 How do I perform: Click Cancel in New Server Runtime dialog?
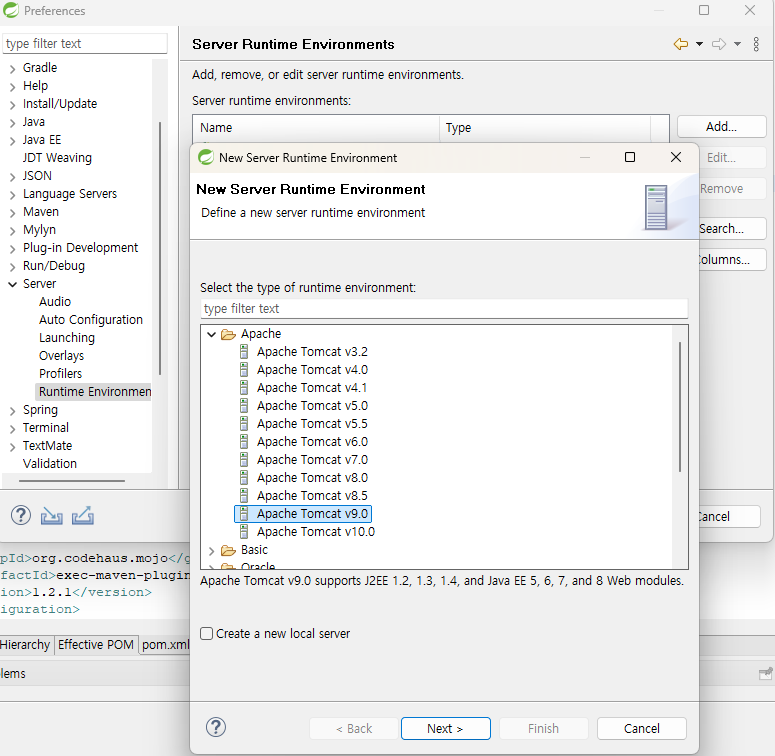[x=642, y=728]
